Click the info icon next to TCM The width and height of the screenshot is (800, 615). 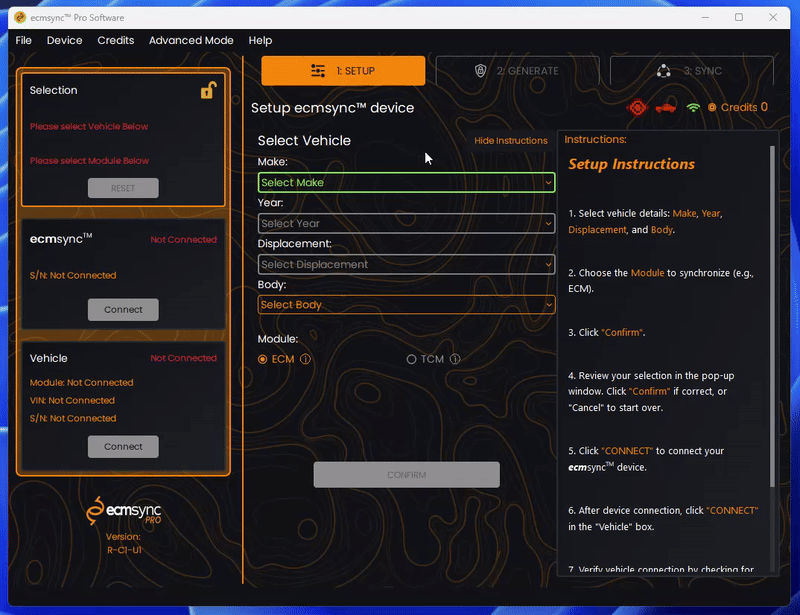(x=456, y=359)
